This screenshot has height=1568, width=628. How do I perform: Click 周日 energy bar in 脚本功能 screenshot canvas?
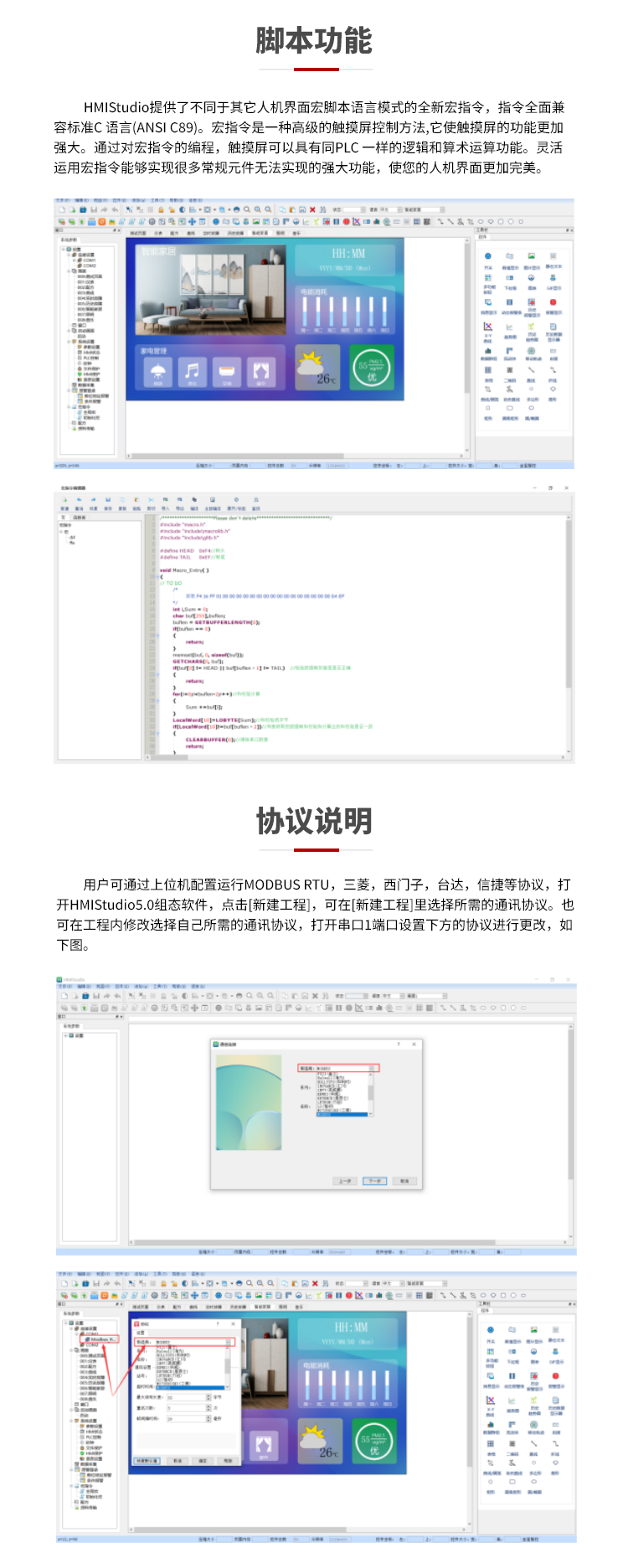click(385, 311)
